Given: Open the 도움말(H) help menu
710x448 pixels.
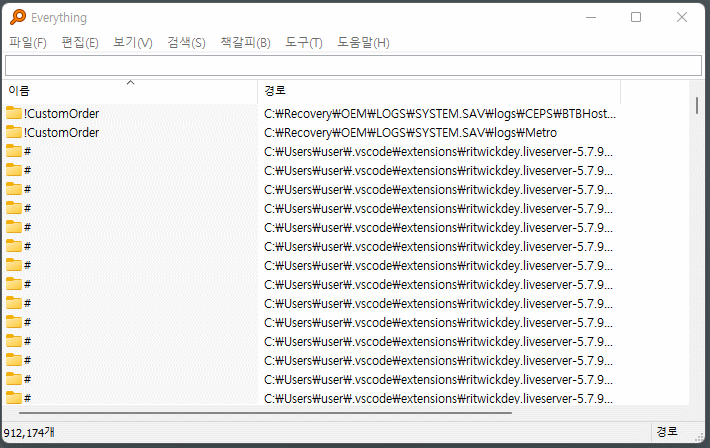Looking at the screenshot, I should [x=363, y=43].
